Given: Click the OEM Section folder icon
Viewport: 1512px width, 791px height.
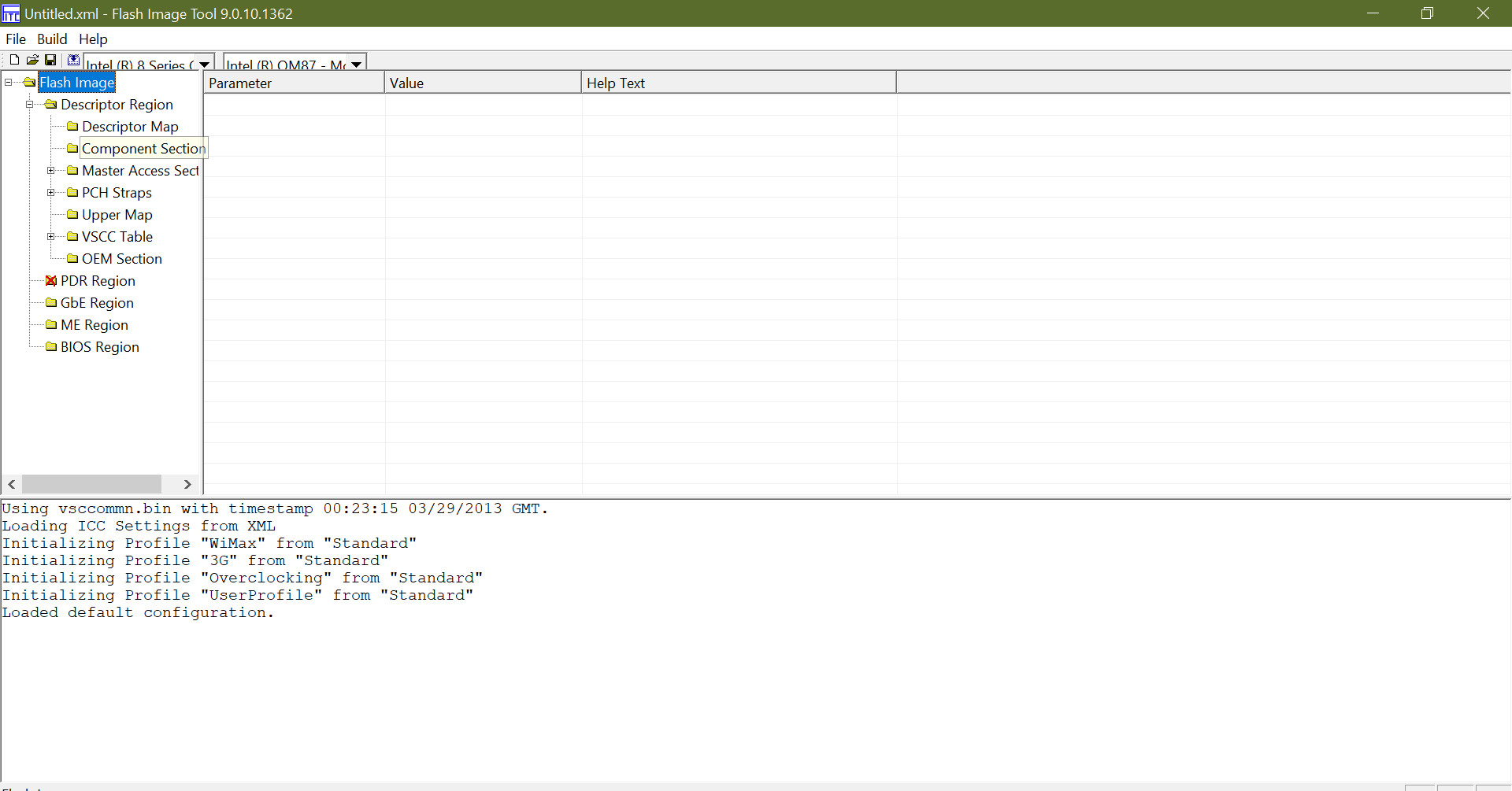Looking at the screenshot, I should pos(72,259).
